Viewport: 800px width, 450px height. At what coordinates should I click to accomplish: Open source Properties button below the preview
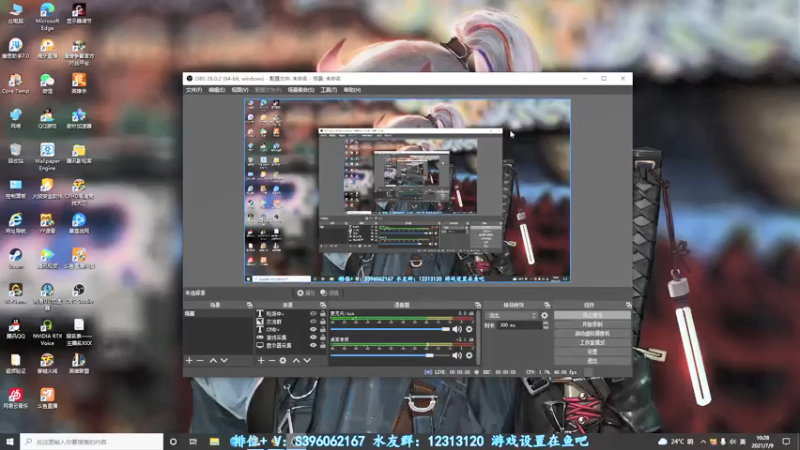[x=306, y=293]
